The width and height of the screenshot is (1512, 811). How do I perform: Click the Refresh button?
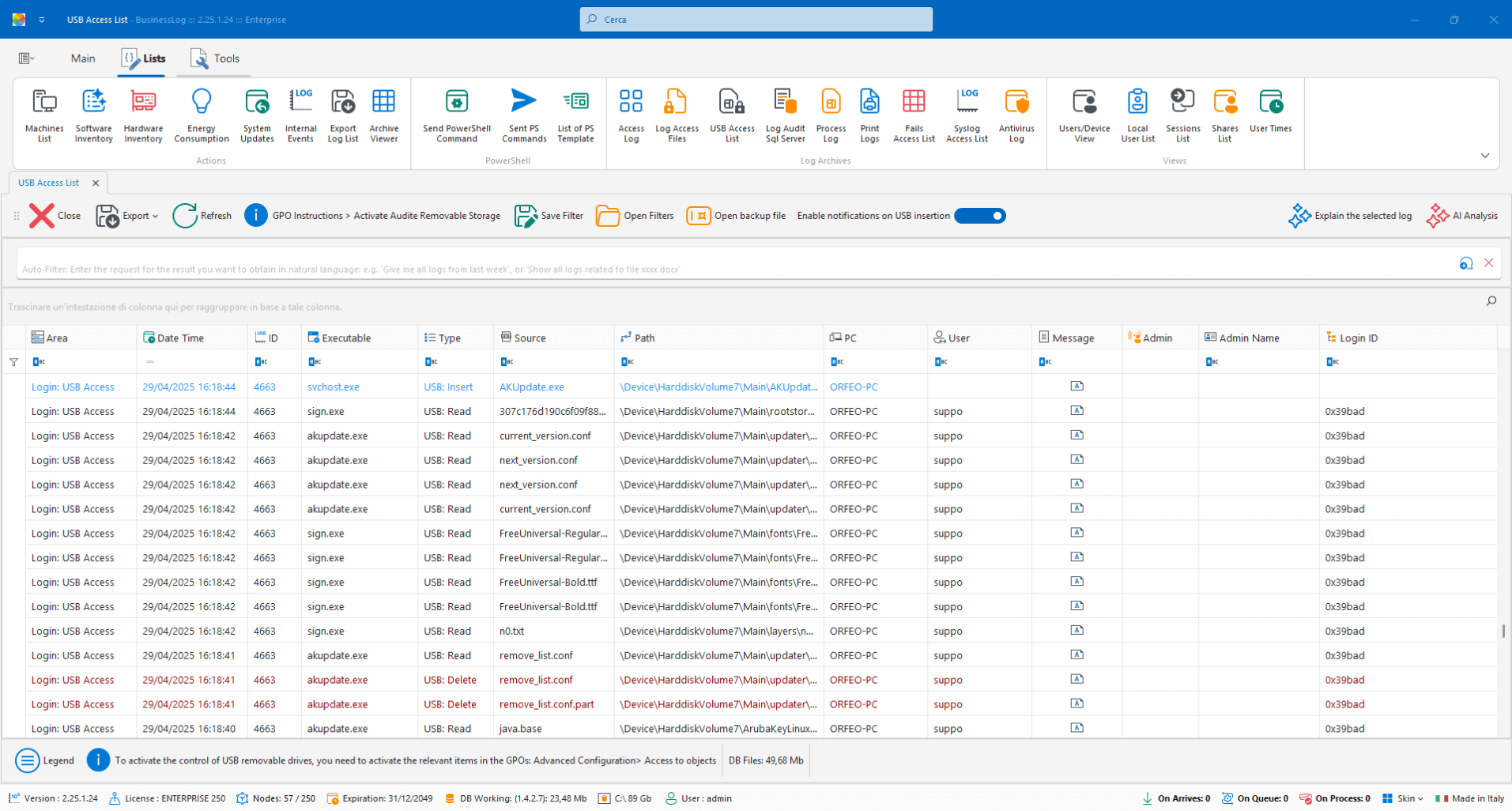coord(202,216)
